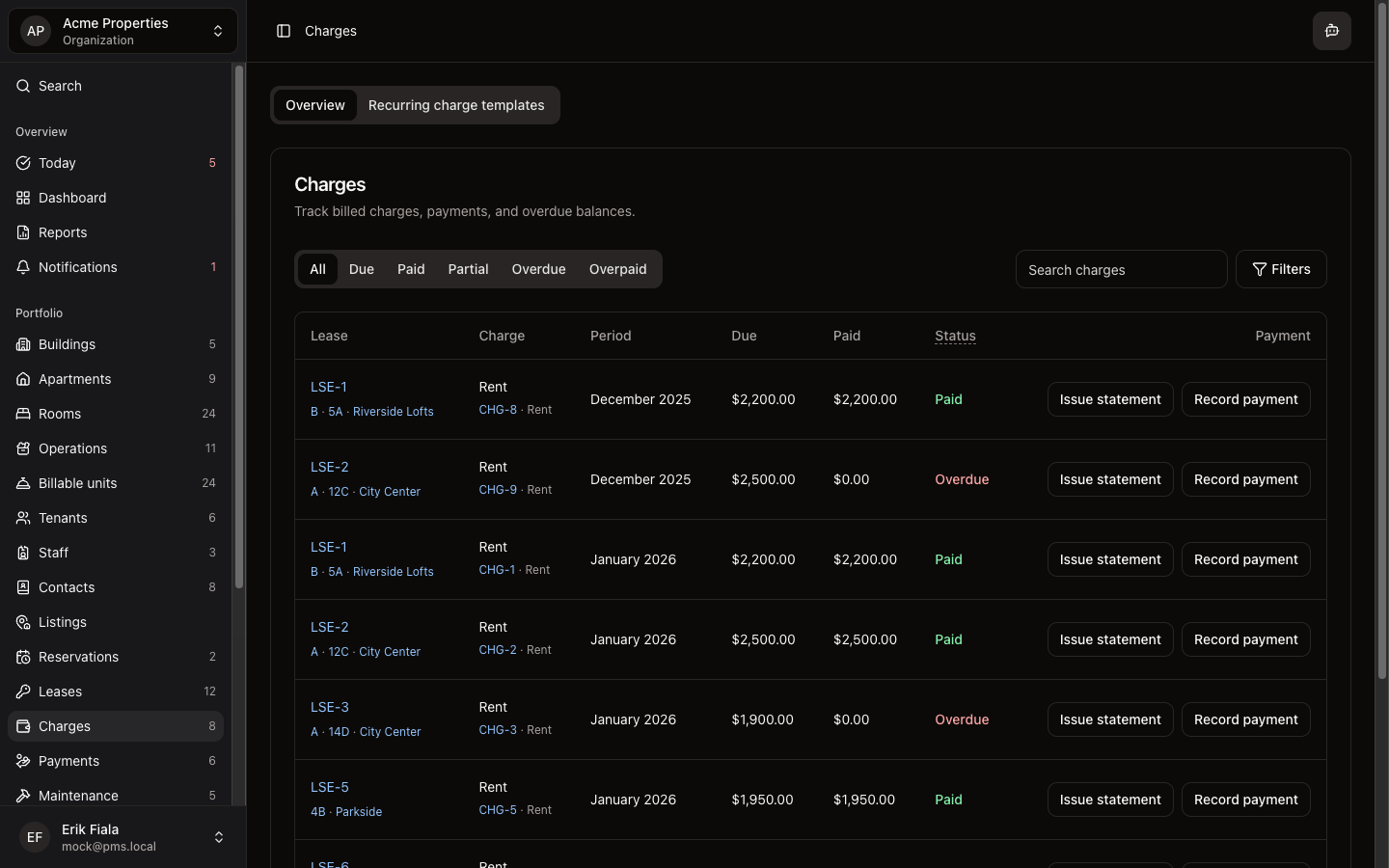
Task: Open Notifications via the bell icon
Action: coord(23,267)
